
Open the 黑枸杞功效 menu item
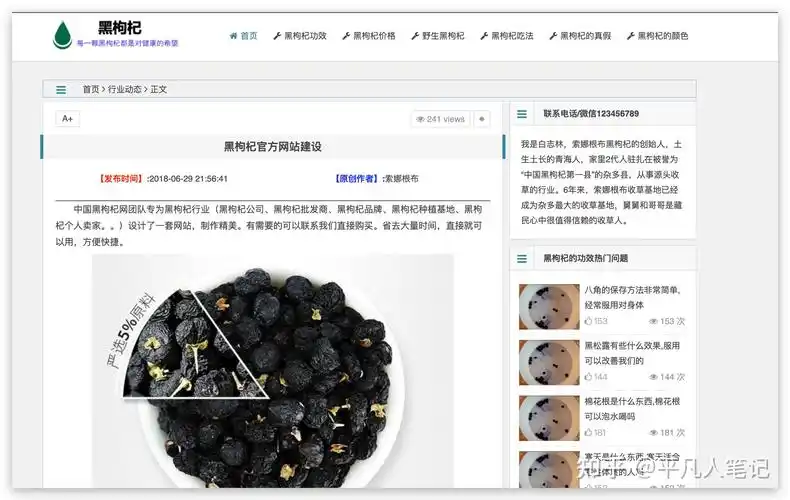tap(300, 36)
